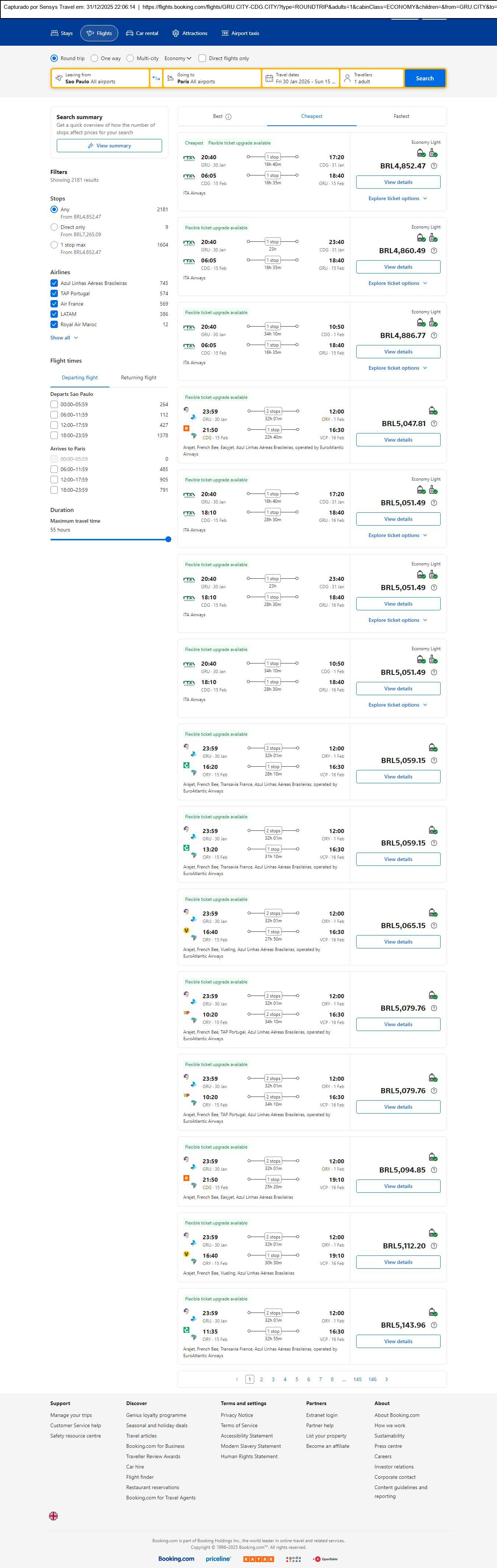497x1568 pixels.
Task: Enable the Direct flights only checkbox
Action: click(203, 59)
